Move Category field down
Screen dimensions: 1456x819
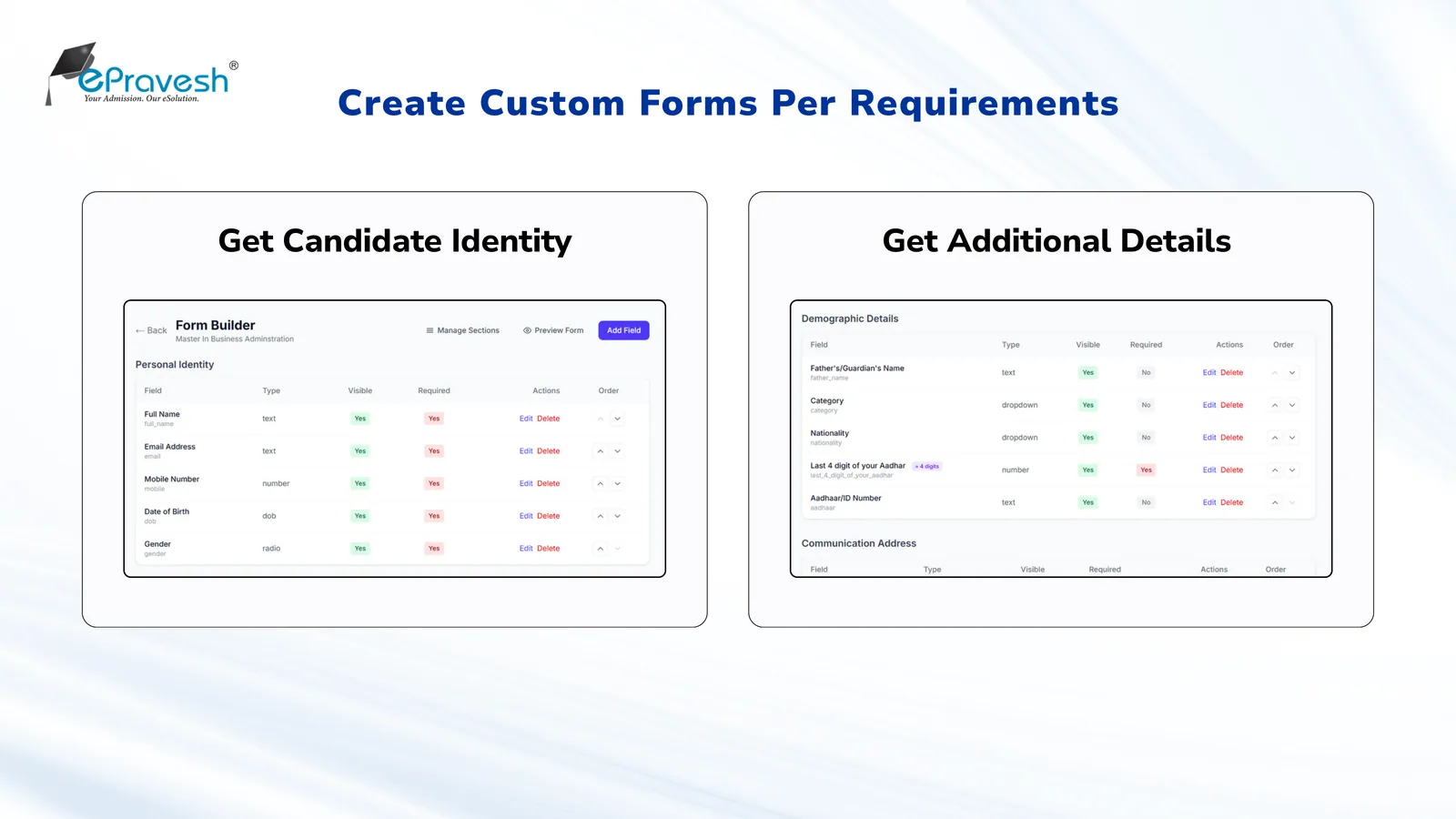1292,405
